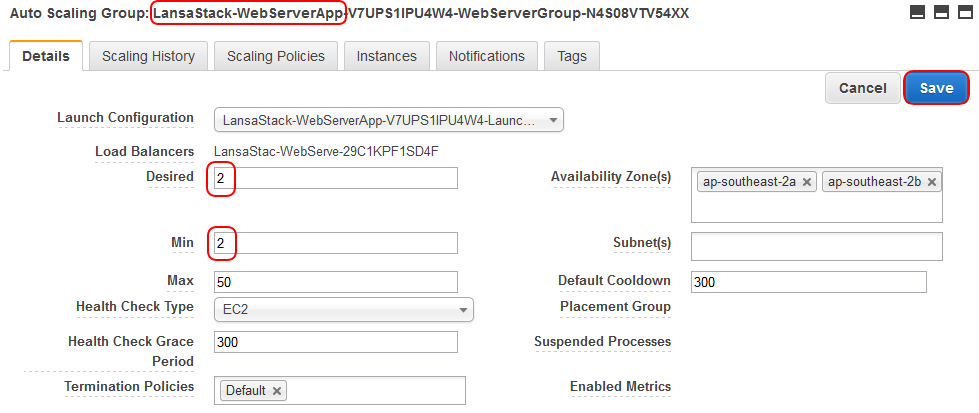The image size is (979, 413).
Task: Click into the Desired capacity field
Action: point(336,178)
